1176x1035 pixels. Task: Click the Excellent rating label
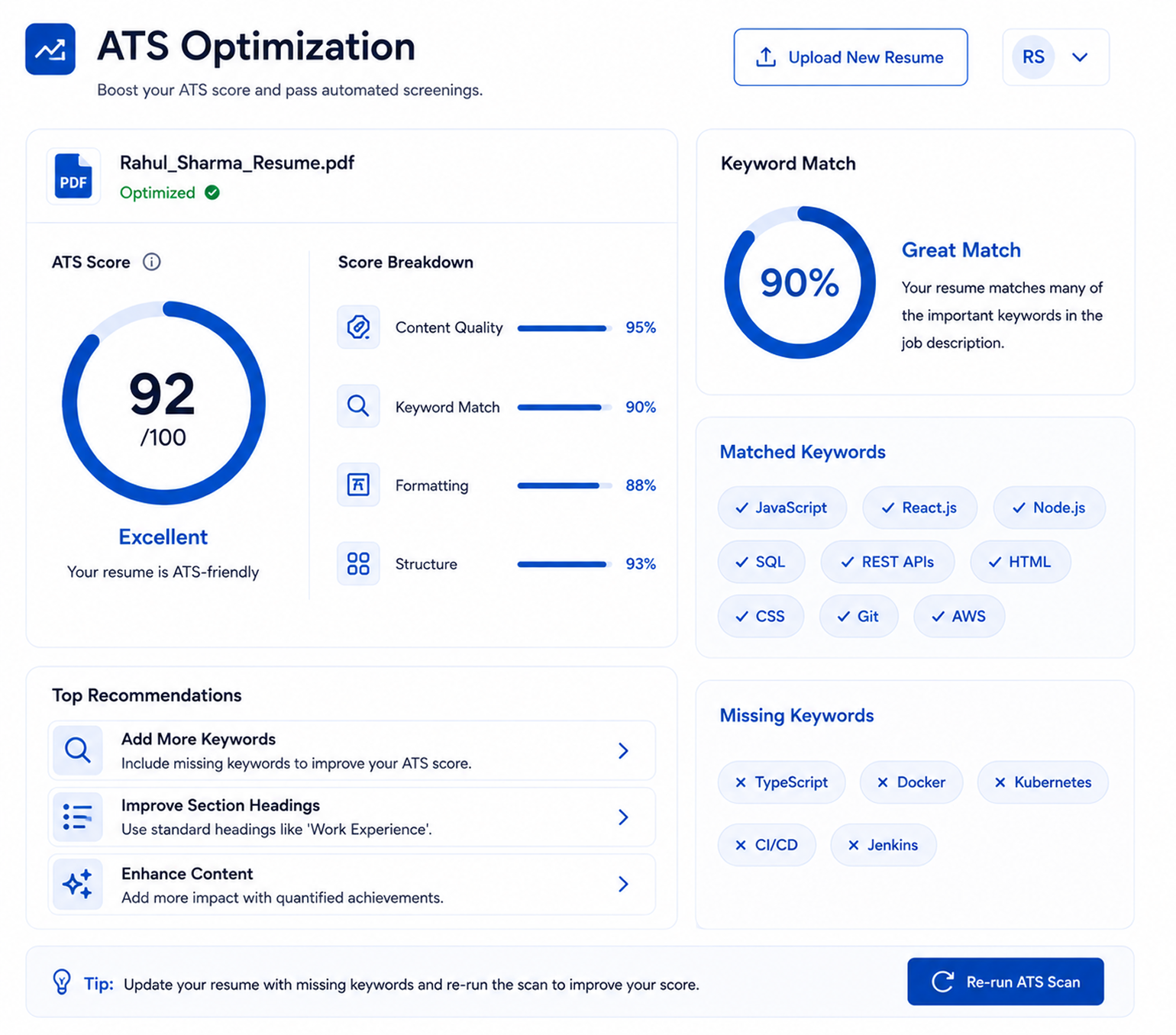tap(163, 537)
